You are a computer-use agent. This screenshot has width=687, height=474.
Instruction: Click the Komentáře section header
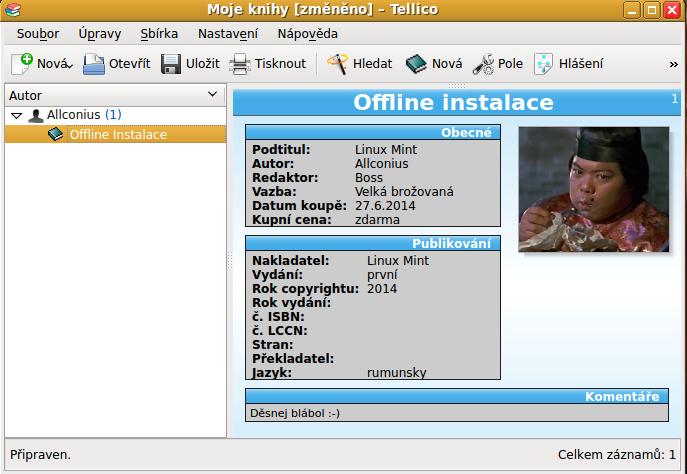[457, 396]
